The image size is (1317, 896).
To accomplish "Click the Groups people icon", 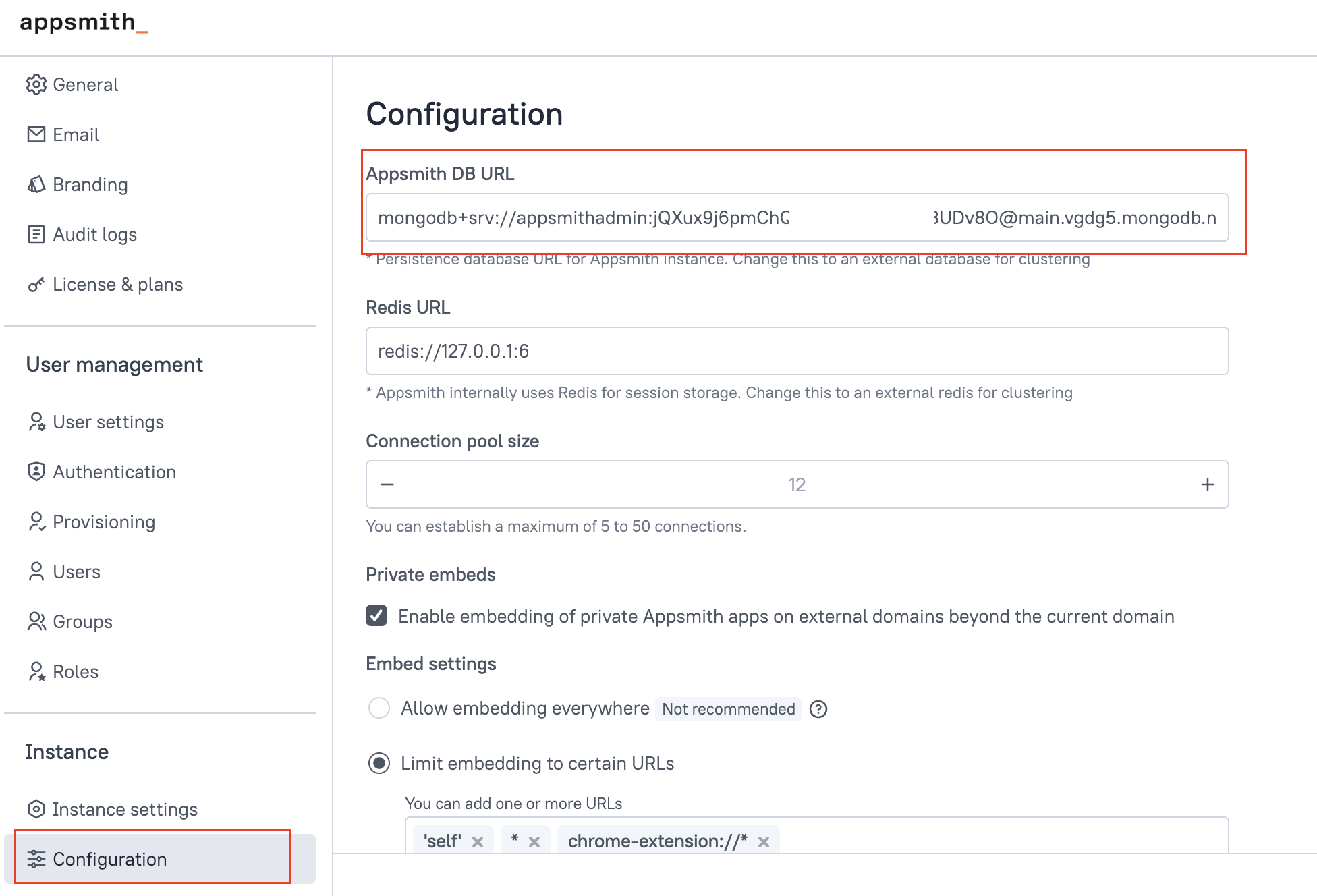I will click(36, 621).
